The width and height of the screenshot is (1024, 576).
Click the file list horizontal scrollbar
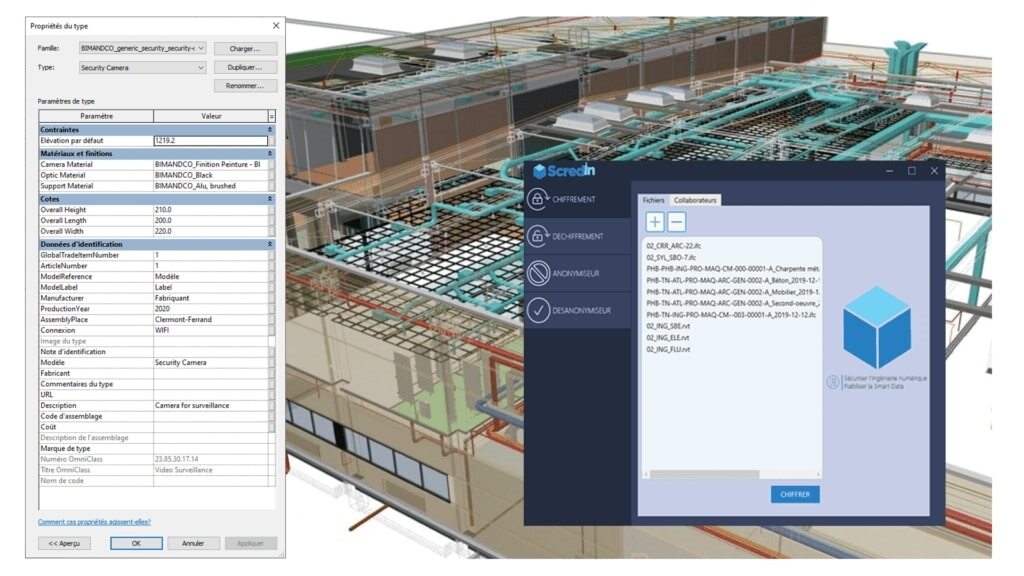click(x=705, y=474)
